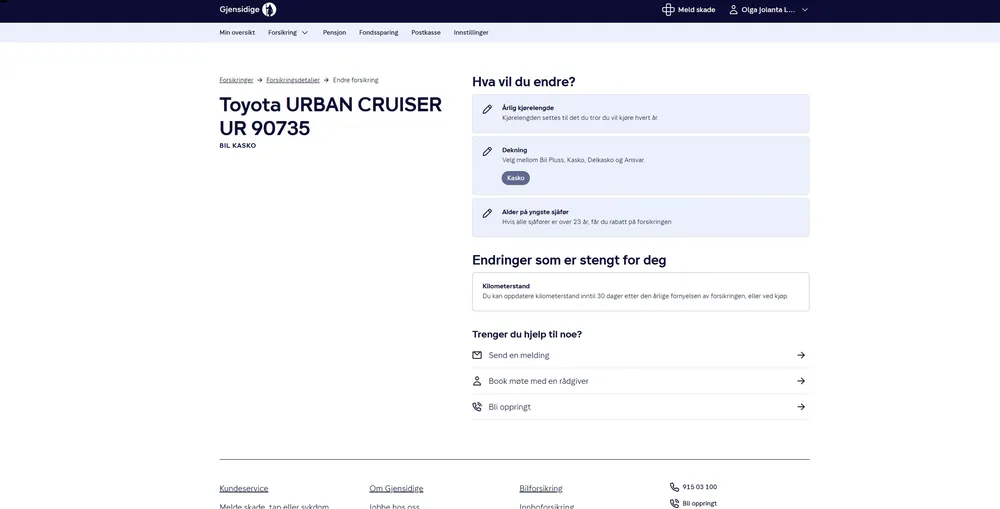Go to the Pensjon menu item
Screen dimensions: 1000x509
334,32
